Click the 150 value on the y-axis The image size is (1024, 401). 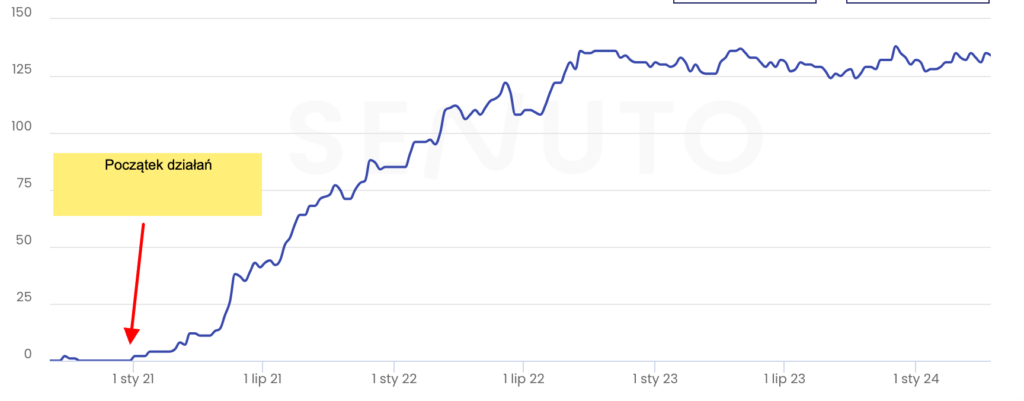(21, 13)
